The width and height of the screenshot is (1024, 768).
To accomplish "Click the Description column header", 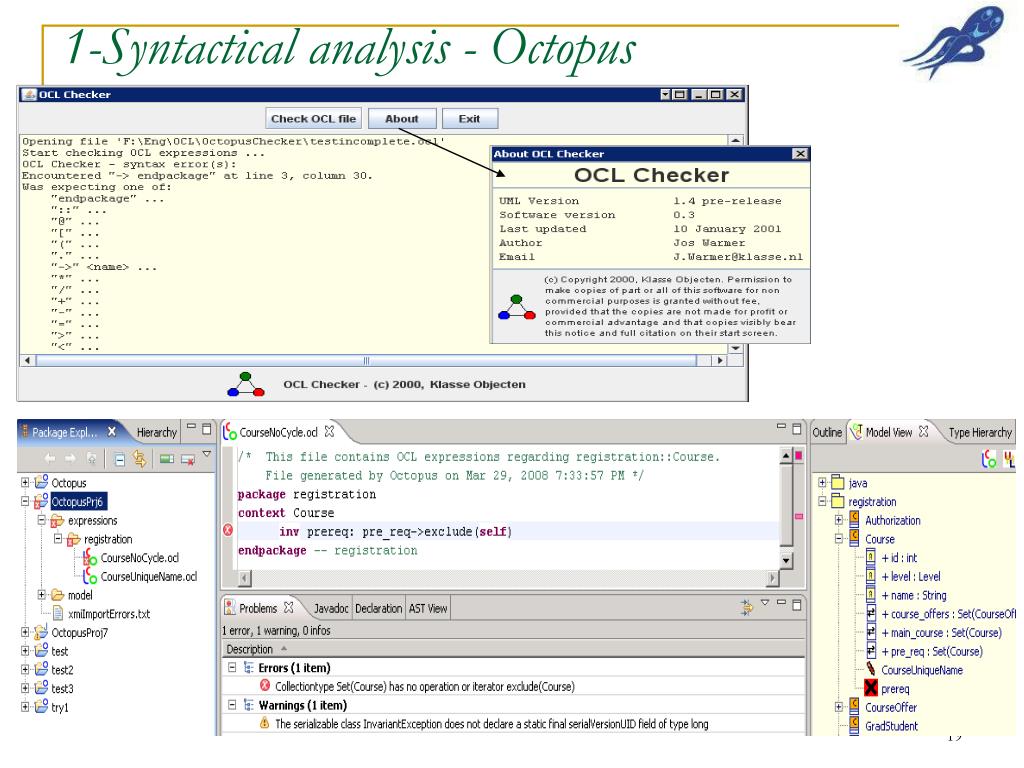I will pos(249,649).
